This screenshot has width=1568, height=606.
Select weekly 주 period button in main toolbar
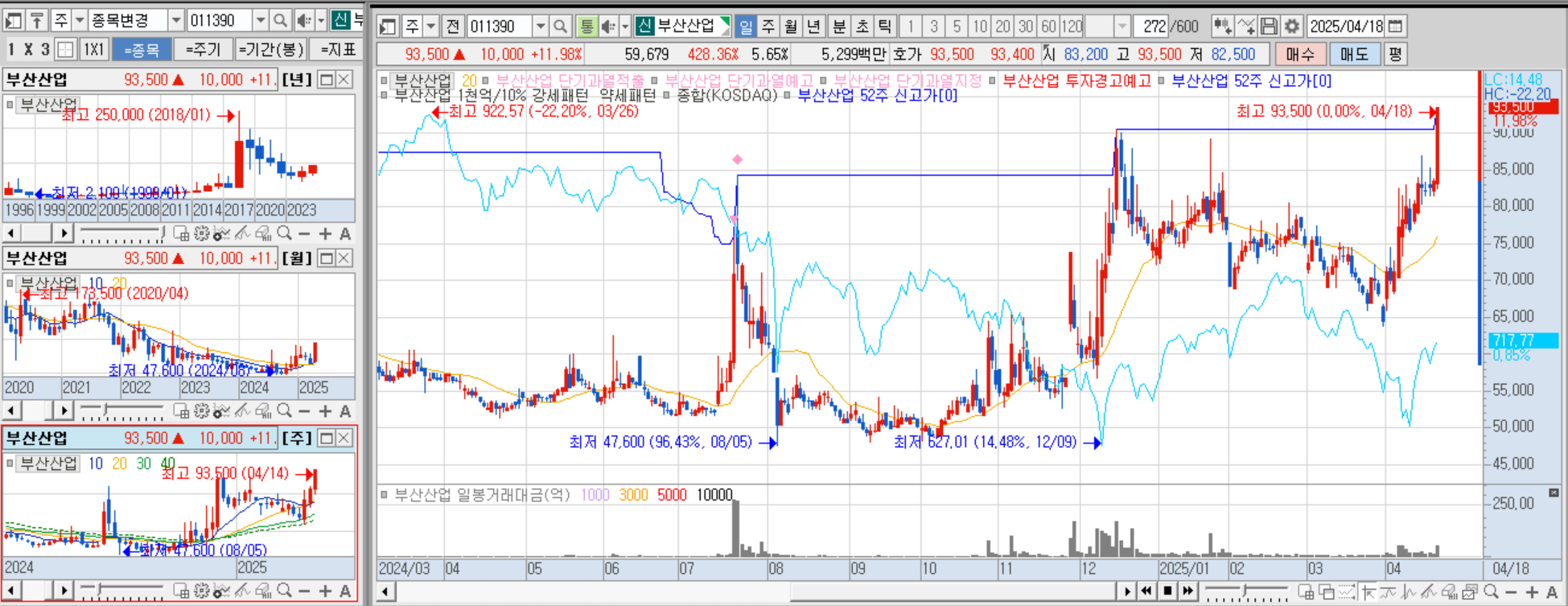click(768, 27)
